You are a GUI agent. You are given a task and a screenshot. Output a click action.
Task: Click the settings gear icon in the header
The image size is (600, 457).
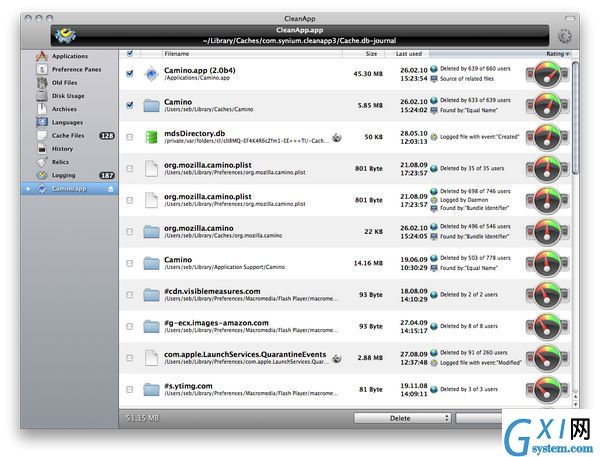tap(564, 36)
